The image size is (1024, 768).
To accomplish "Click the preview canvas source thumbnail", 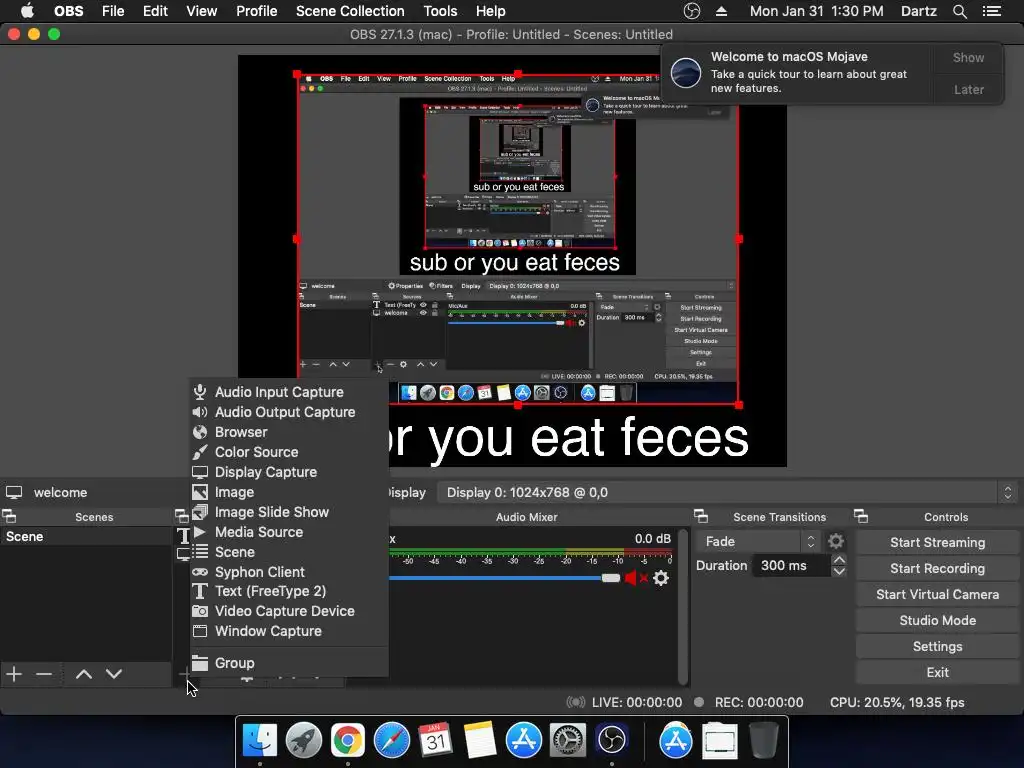I will [x=518, y=240].
